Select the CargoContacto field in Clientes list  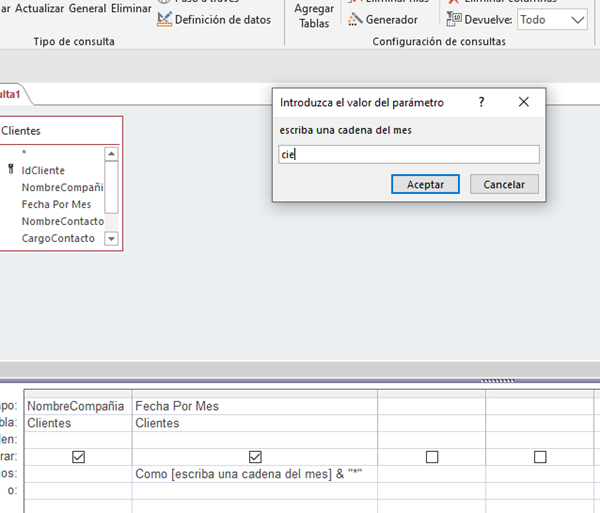point(58,238)
